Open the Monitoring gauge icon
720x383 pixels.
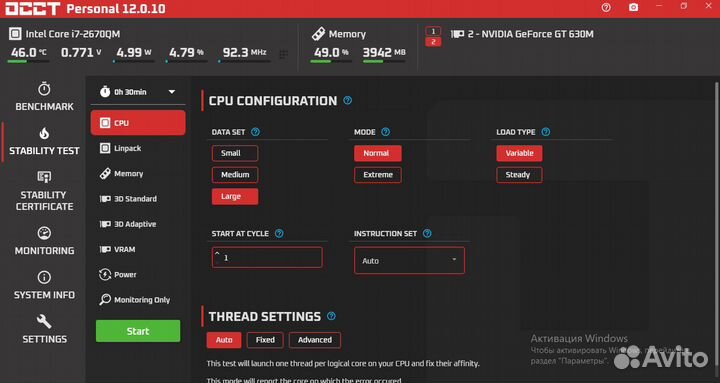click(44, 233)
